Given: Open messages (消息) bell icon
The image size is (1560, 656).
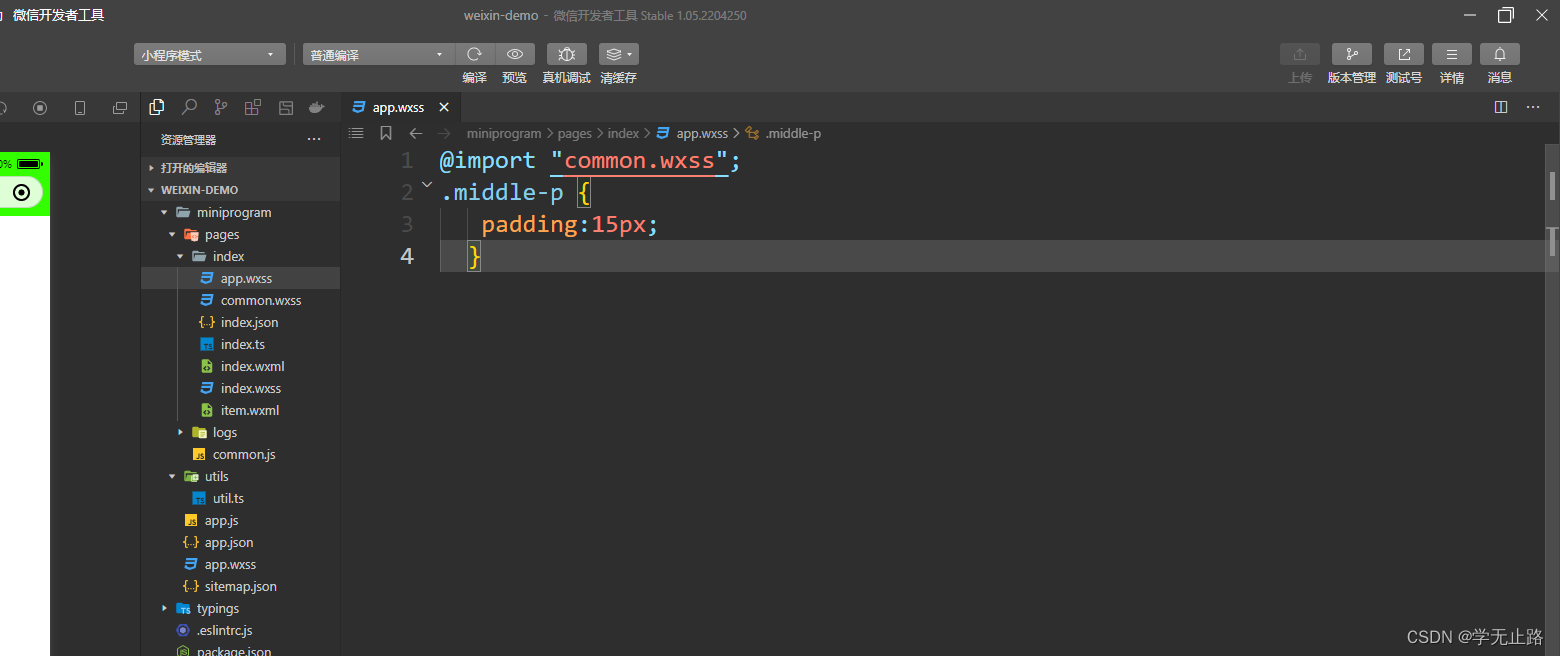Looking at the screenshot, I should pos(1500,54).
